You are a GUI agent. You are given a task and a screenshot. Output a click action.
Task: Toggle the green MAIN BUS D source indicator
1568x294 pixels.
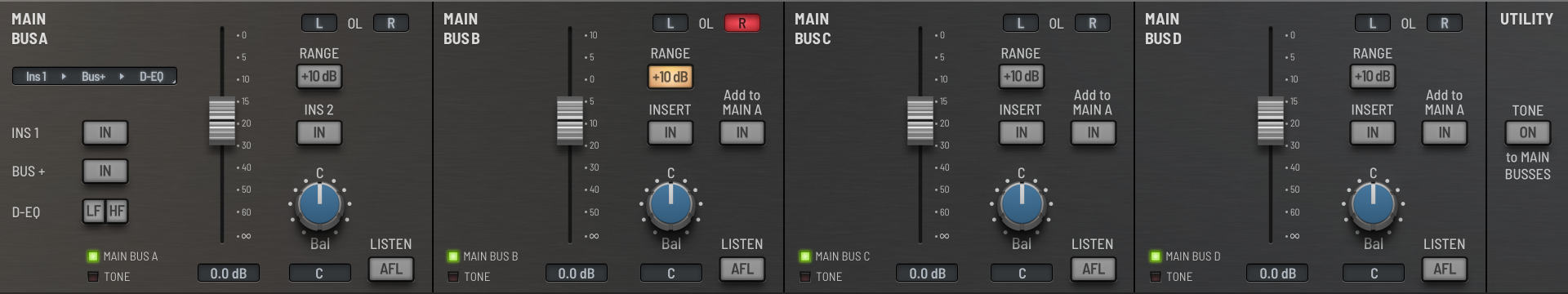coord(1156,256)
